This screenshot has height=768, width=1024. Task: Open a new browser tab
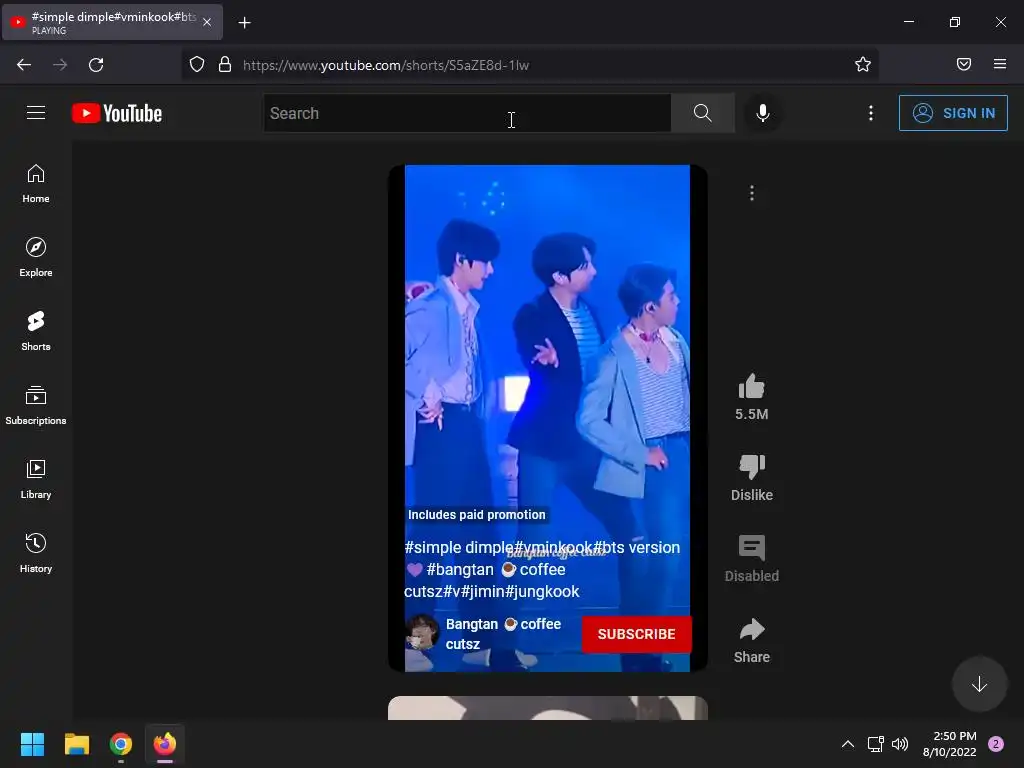coord(244,23)
